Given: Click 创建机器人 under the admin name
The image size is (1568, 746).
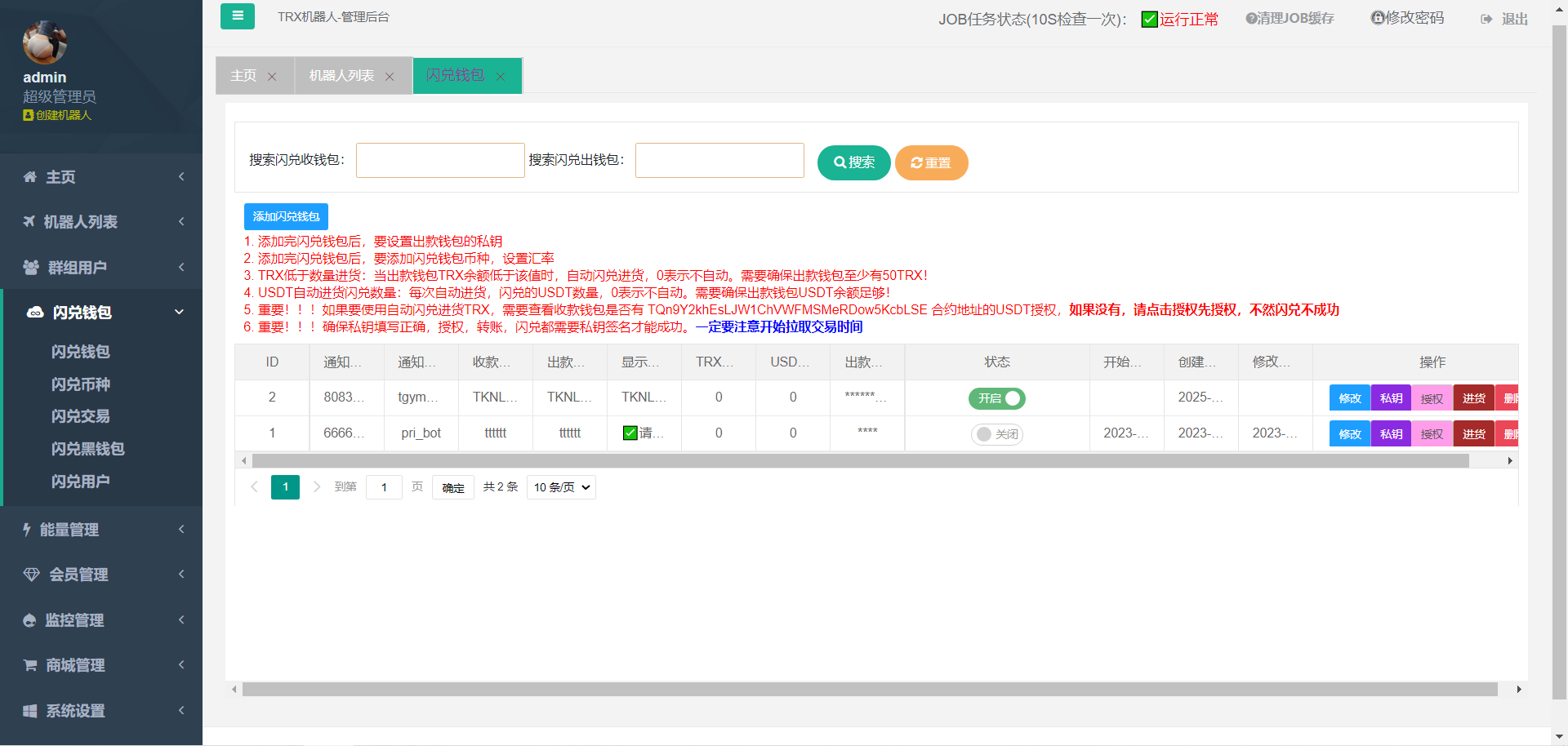Looking at the screenshot, I should [57, 115].
